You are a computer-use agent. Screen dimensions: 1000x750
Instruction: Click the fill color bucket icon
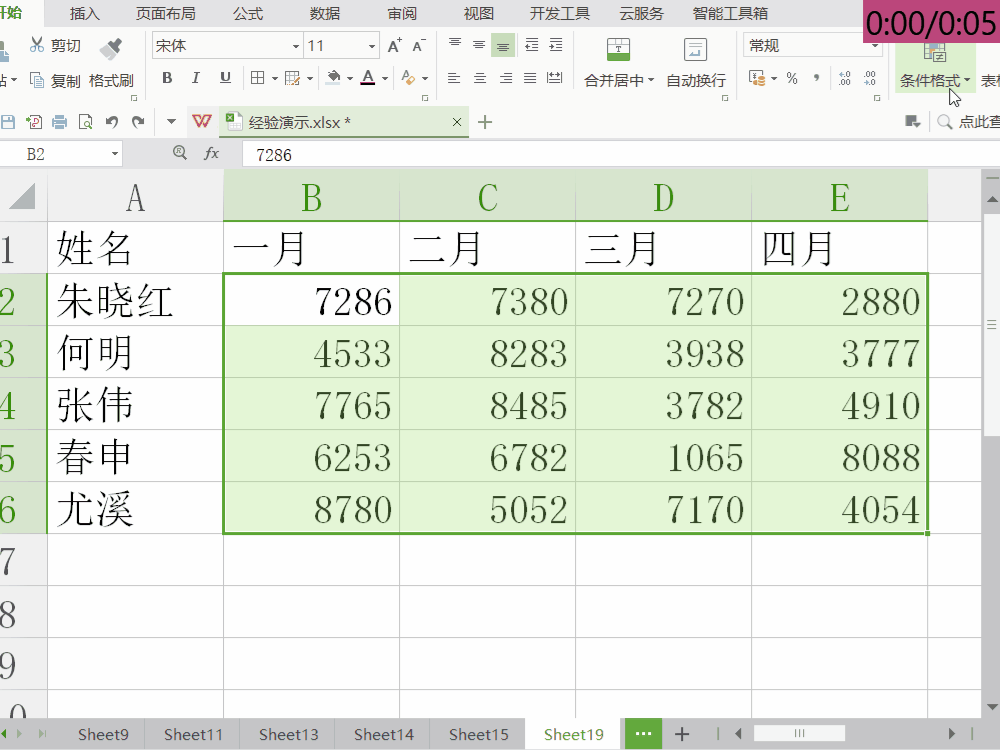[333, 78]
